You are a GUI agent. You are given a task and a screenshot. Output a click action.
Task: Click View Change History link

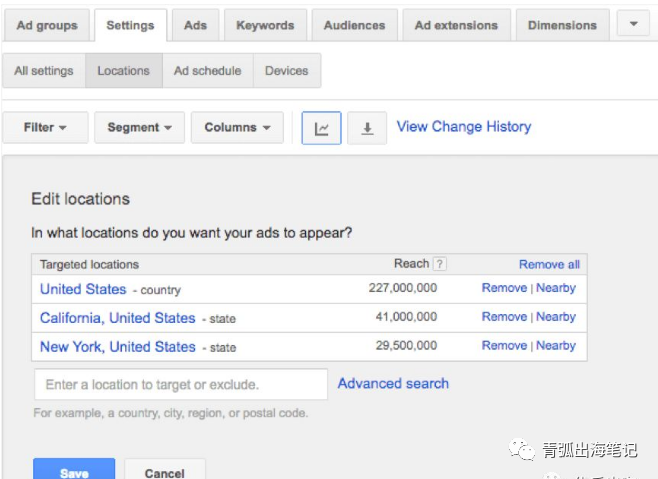(464, 127)
